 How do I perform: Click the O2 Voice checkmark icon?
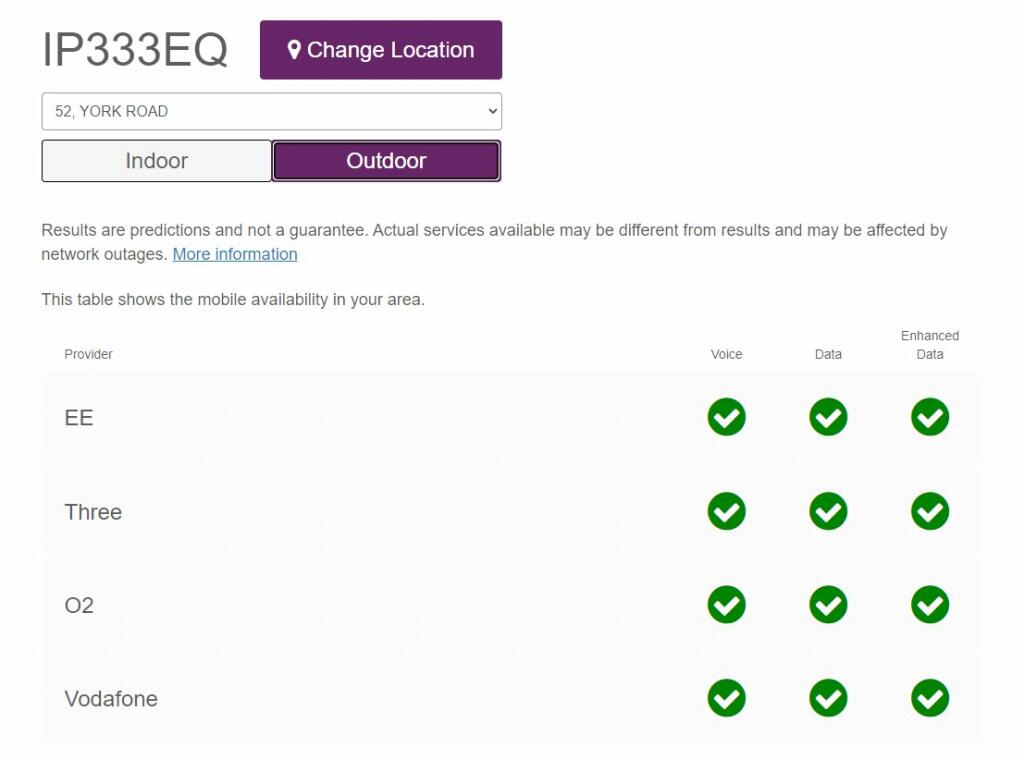point(726,605)
